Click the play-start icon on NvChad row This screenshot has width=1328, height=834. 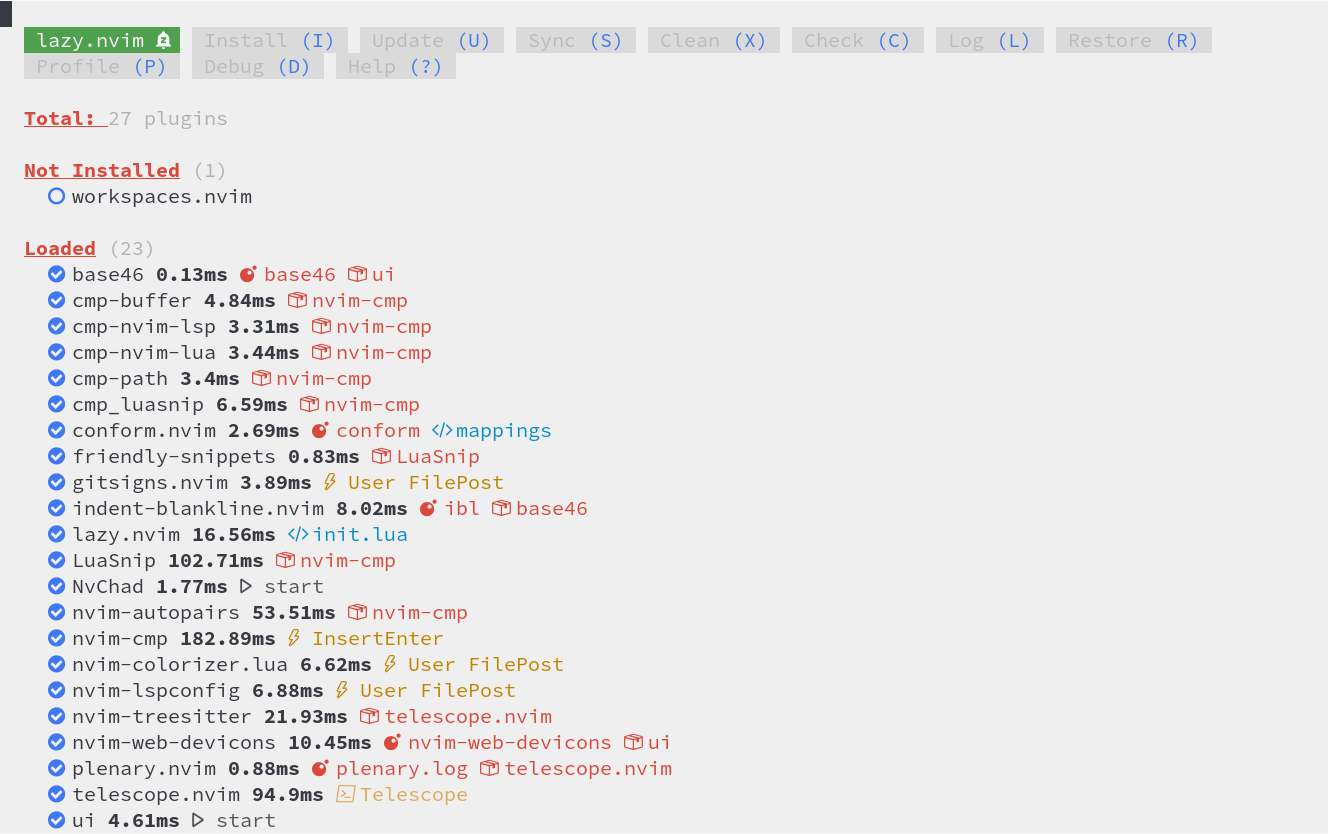pos(246,586)
